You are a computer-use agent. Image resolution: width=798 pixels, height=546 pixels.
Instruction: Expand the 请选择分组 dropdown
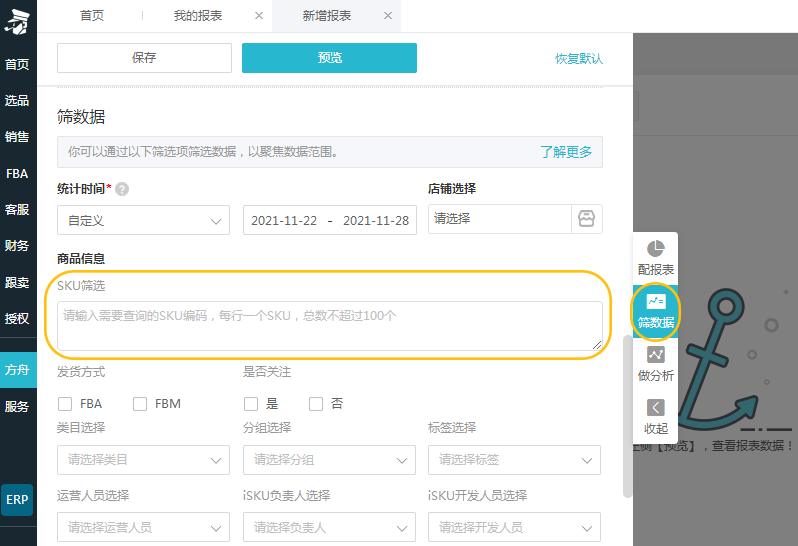[329, 460]
